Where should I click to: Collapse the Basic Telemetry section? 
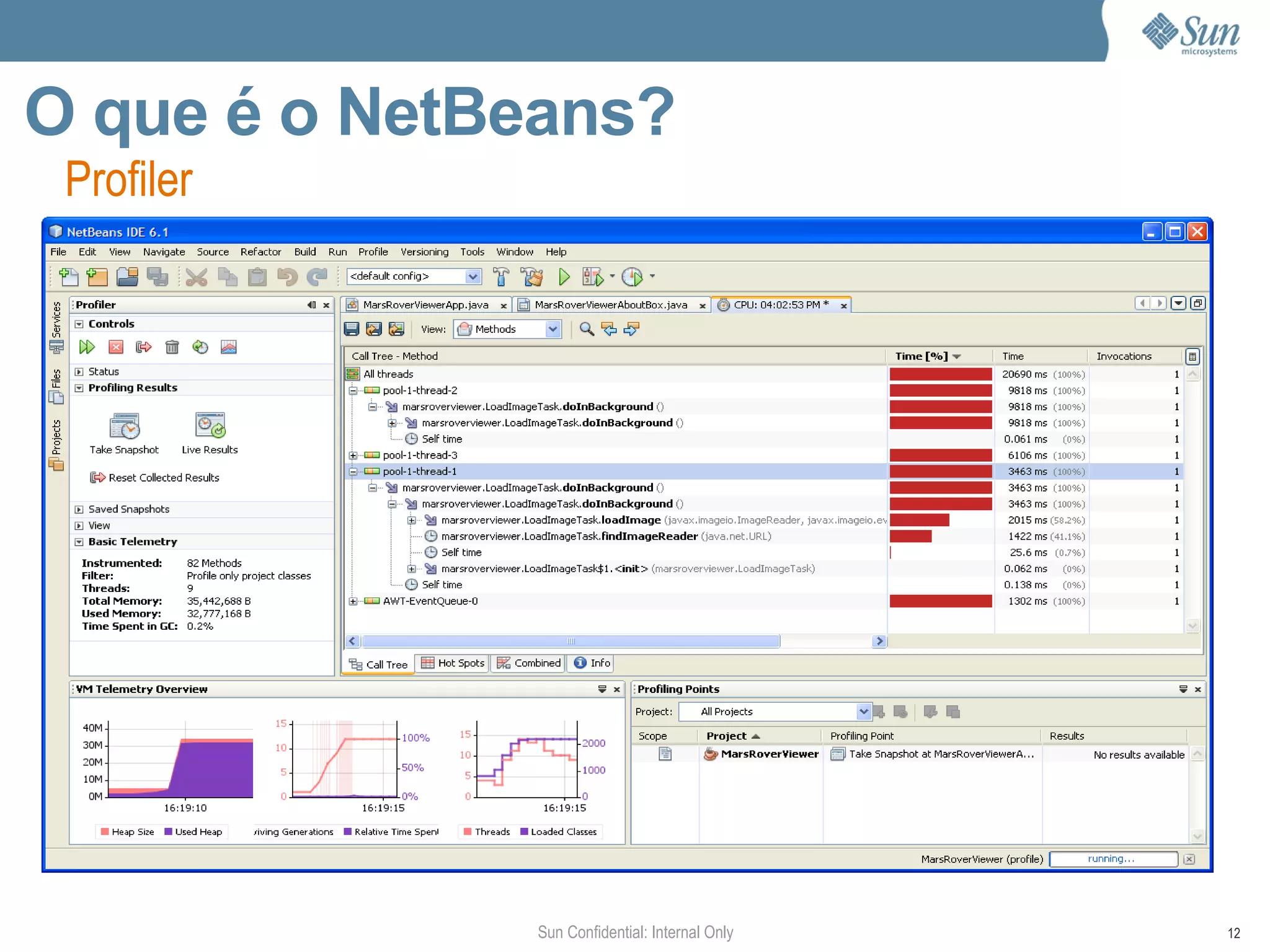(x=79, y=542)
